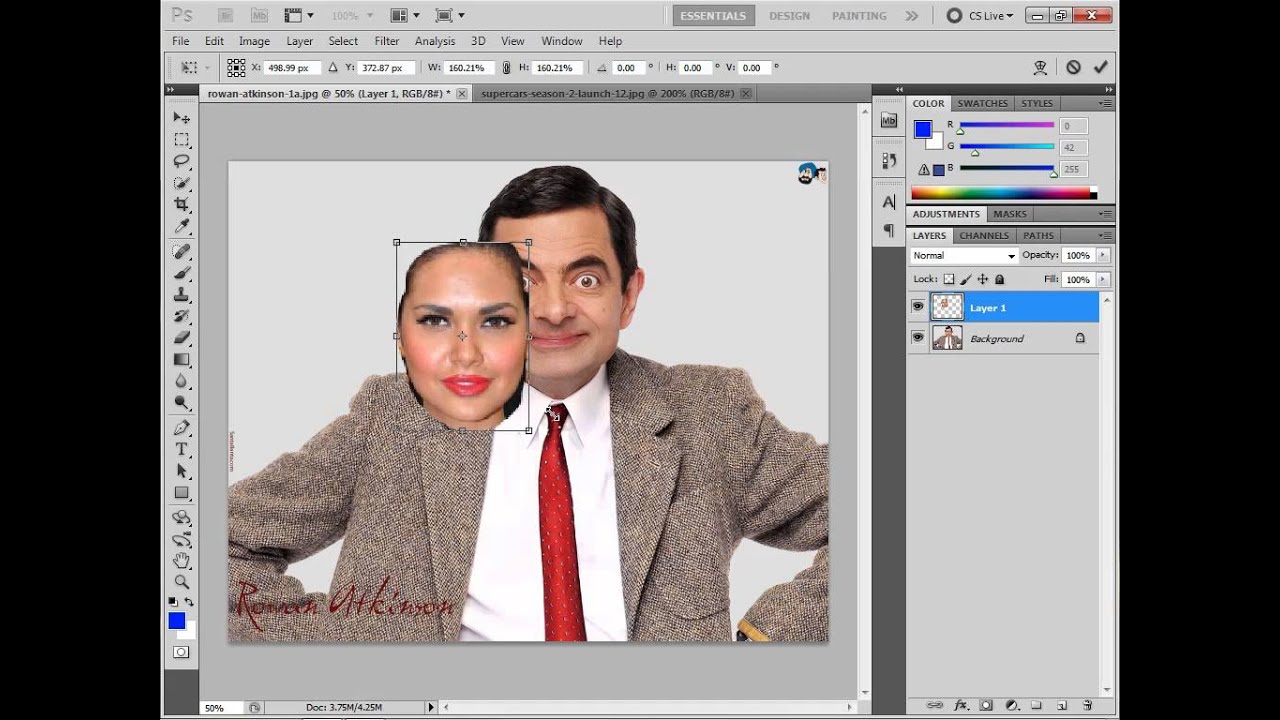Select the Horizontal Type tool
This screenshot has width=1280, height=720.
181,450
